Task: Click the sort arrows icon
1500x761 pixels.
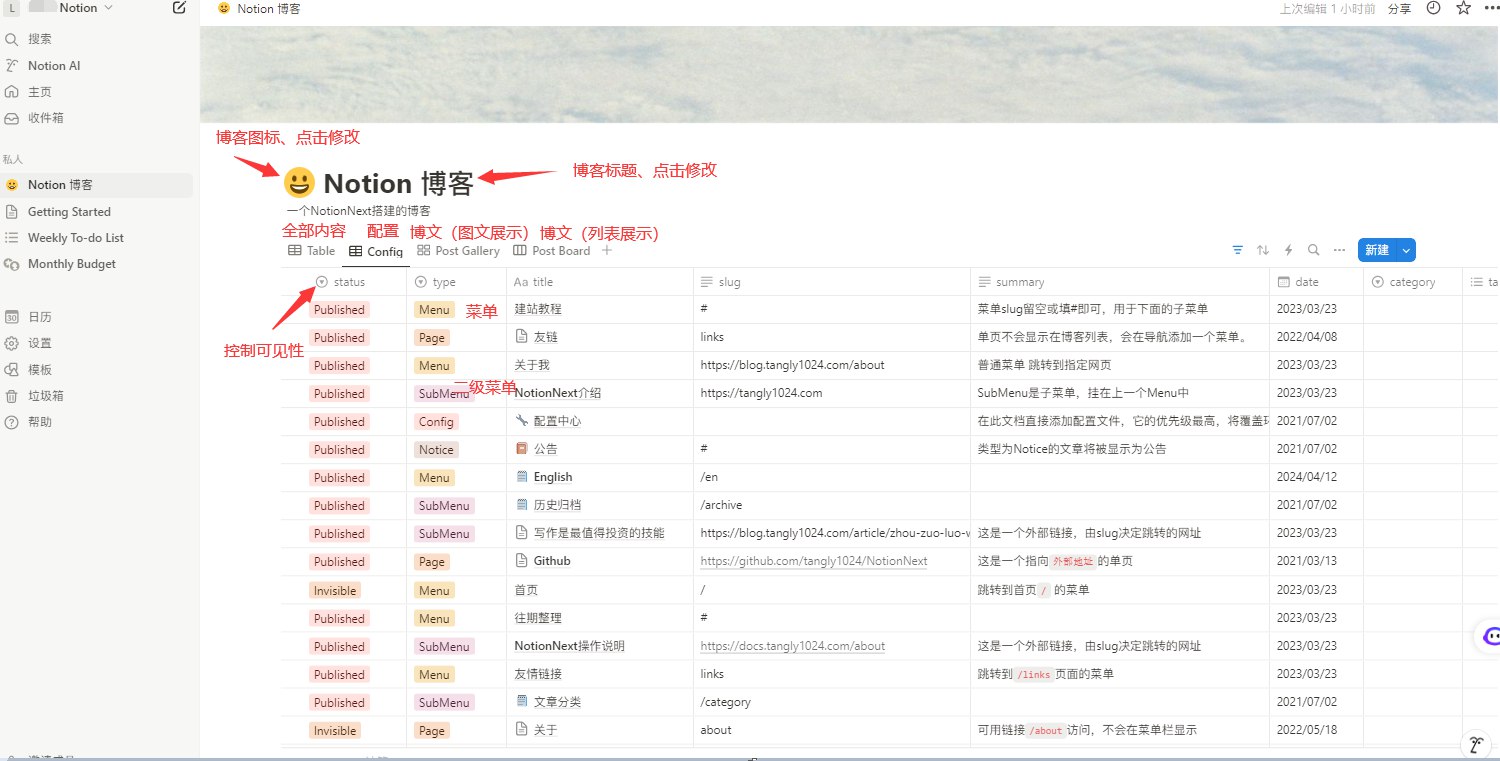Action: click(x=1263, y=250)
